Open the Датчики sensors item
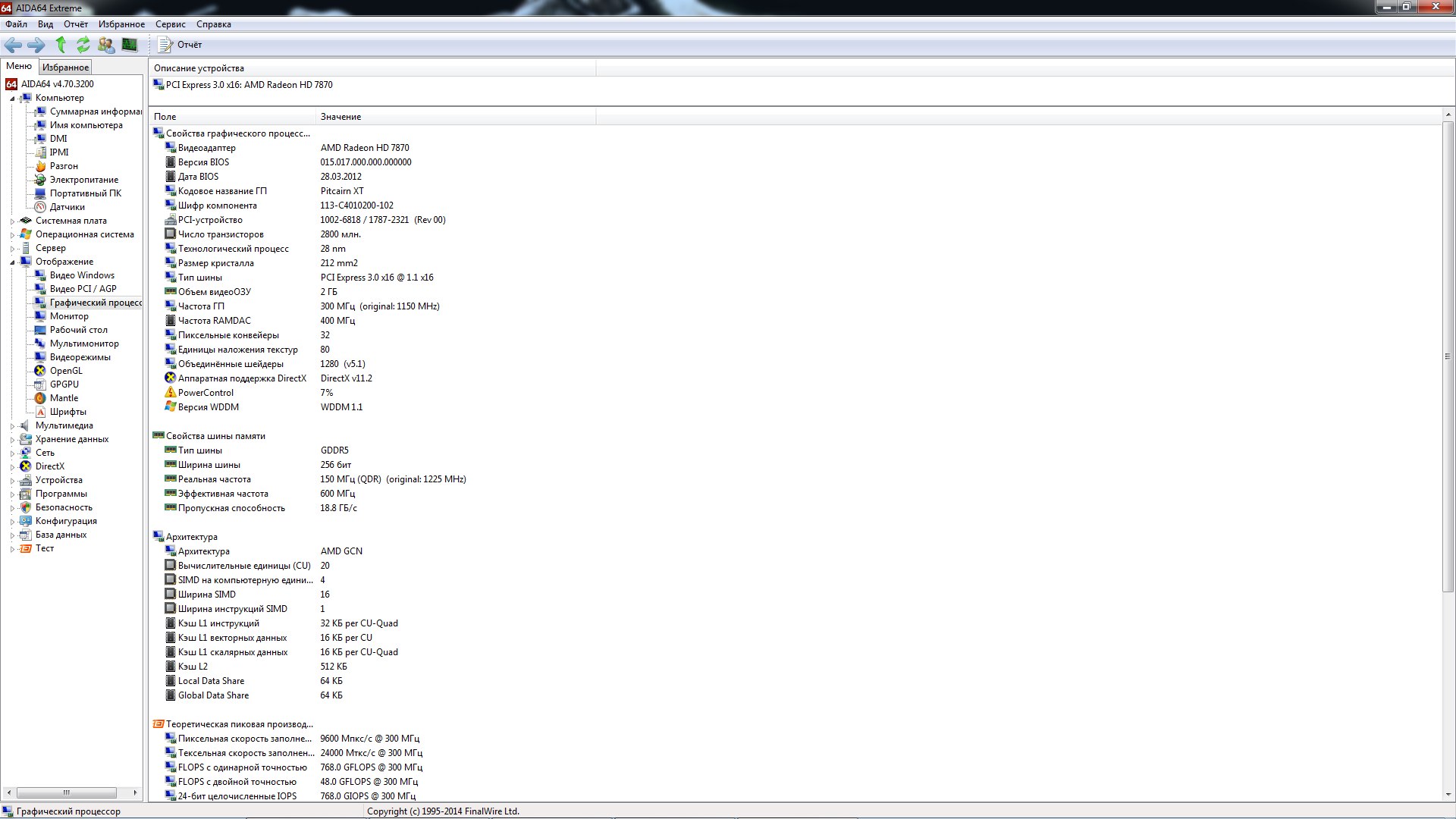The height and width of the screenshot is (819, 1456). 67,207
